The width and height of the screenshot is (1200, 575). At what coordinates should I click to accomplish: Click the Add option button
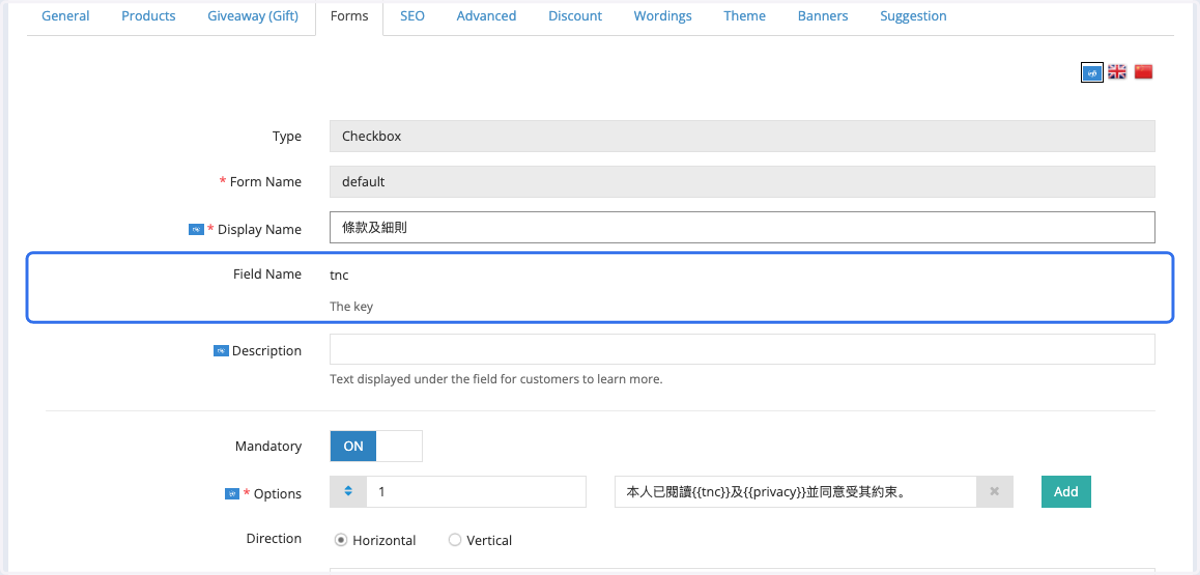tap(1066, 491)
